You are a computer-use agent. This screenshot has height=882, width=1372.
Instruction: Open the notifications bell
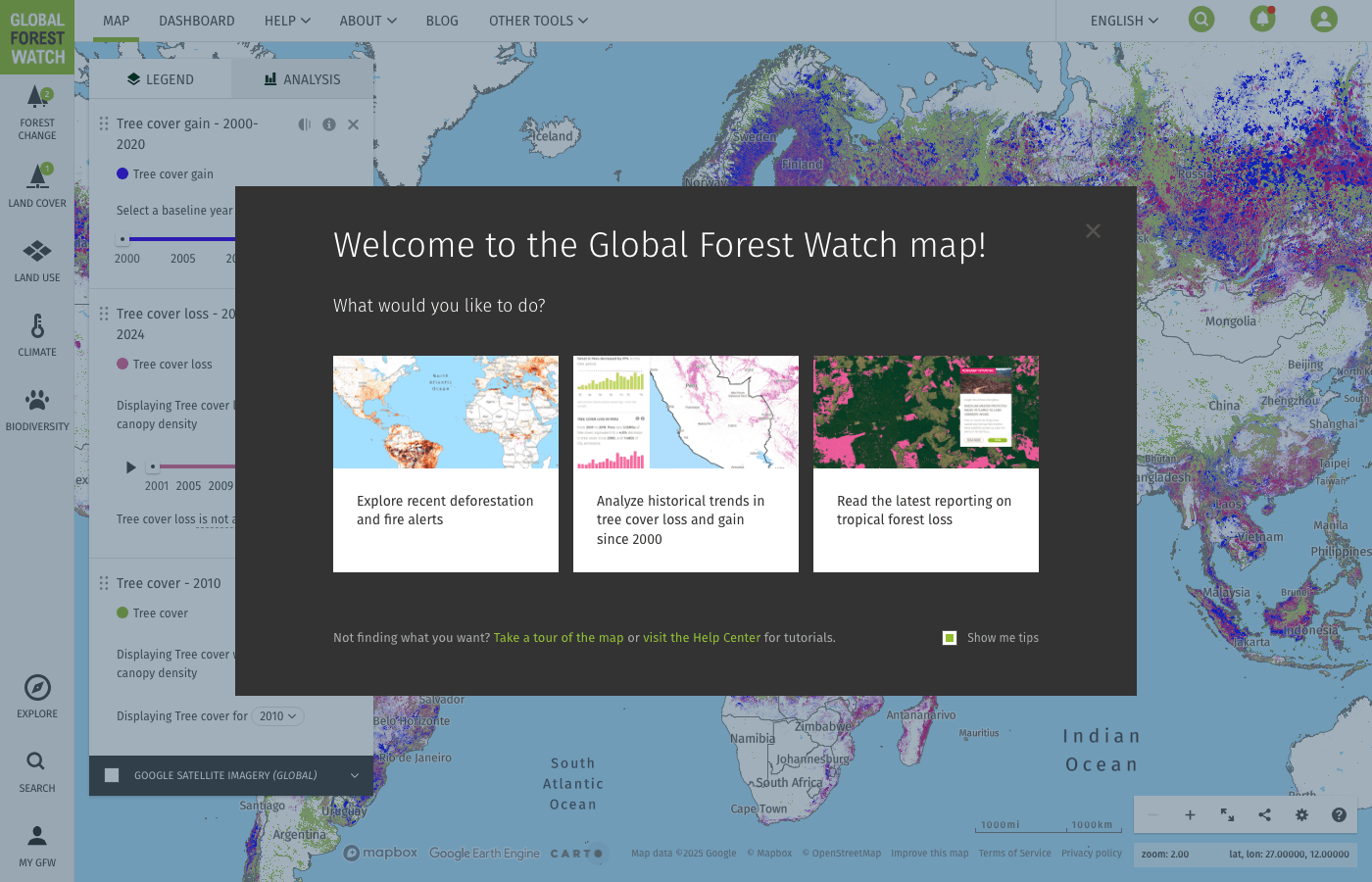1262,20
